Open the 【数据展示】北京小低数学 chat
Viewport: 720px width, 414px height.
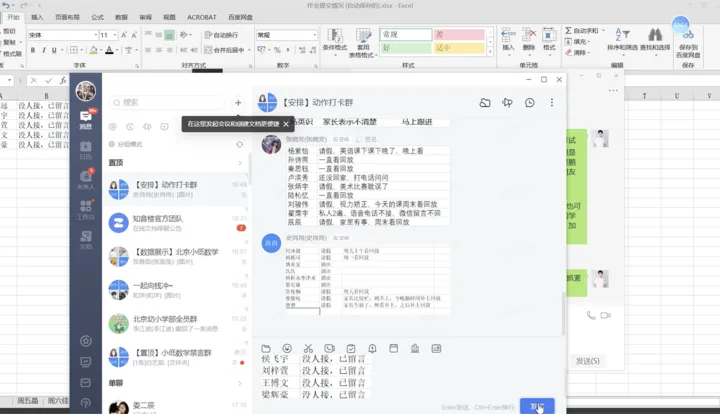pyautogui.click(x=177, y=256)
